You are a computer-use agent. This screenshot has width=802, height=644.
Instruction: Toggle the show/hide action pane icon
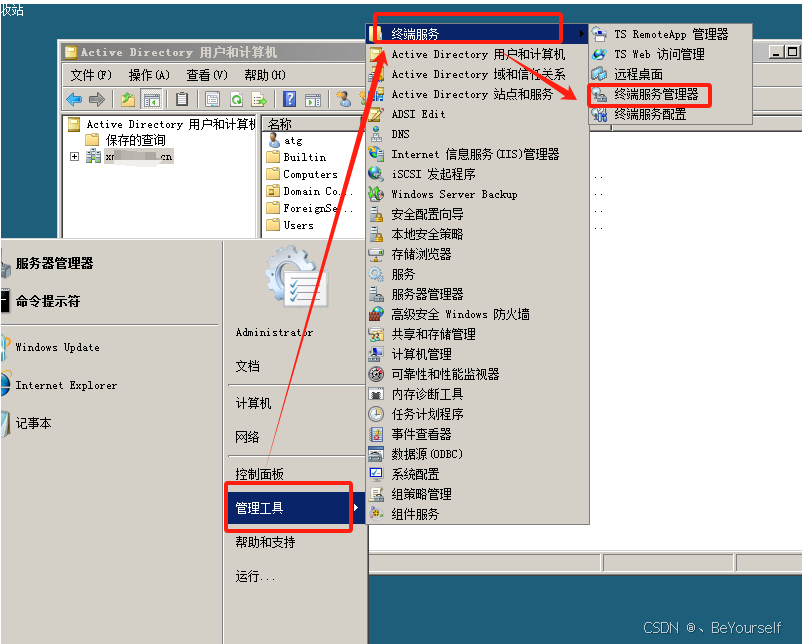coord(313,99)
